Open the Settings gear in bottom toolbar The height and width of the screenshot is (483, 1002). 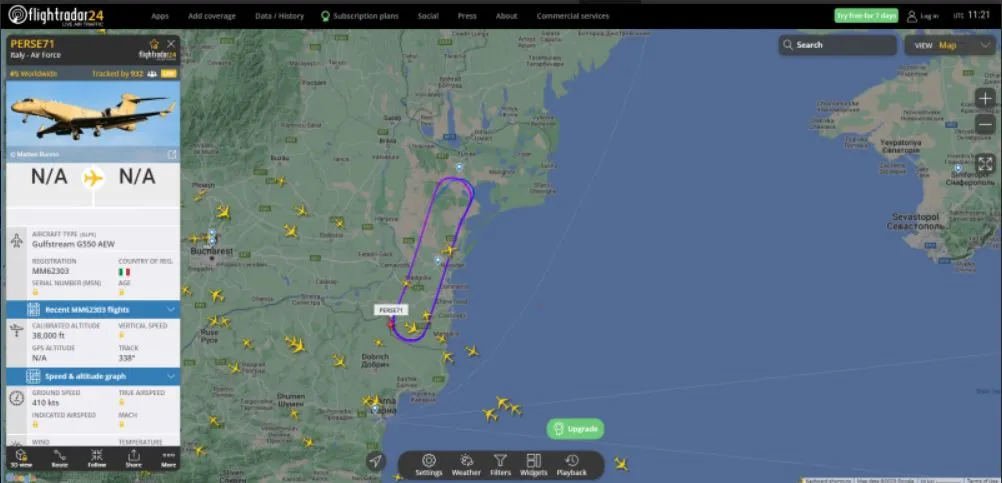(x=429, y=464)
